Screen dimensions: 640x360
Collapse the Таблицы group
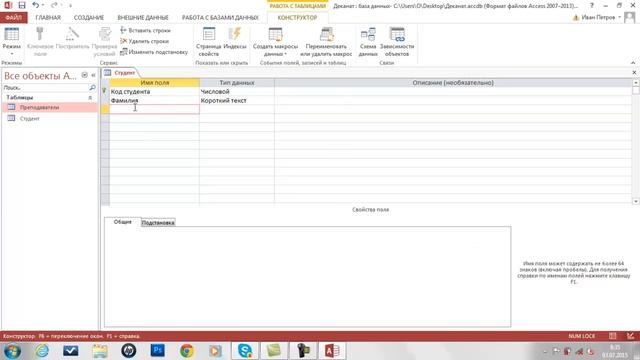coord(90,98)
